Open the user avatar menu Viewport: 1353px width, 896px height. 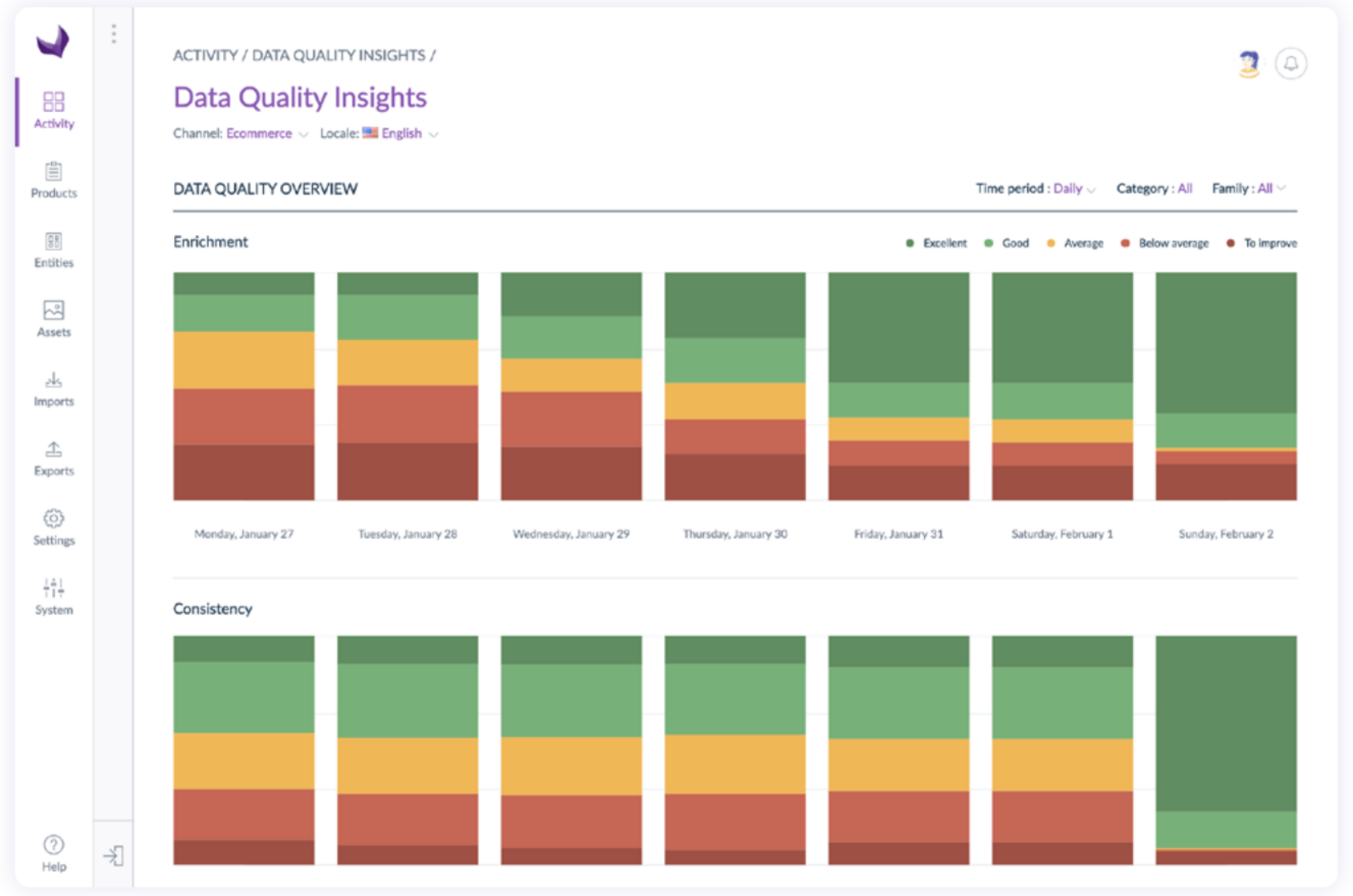(x=1249, y=63)
